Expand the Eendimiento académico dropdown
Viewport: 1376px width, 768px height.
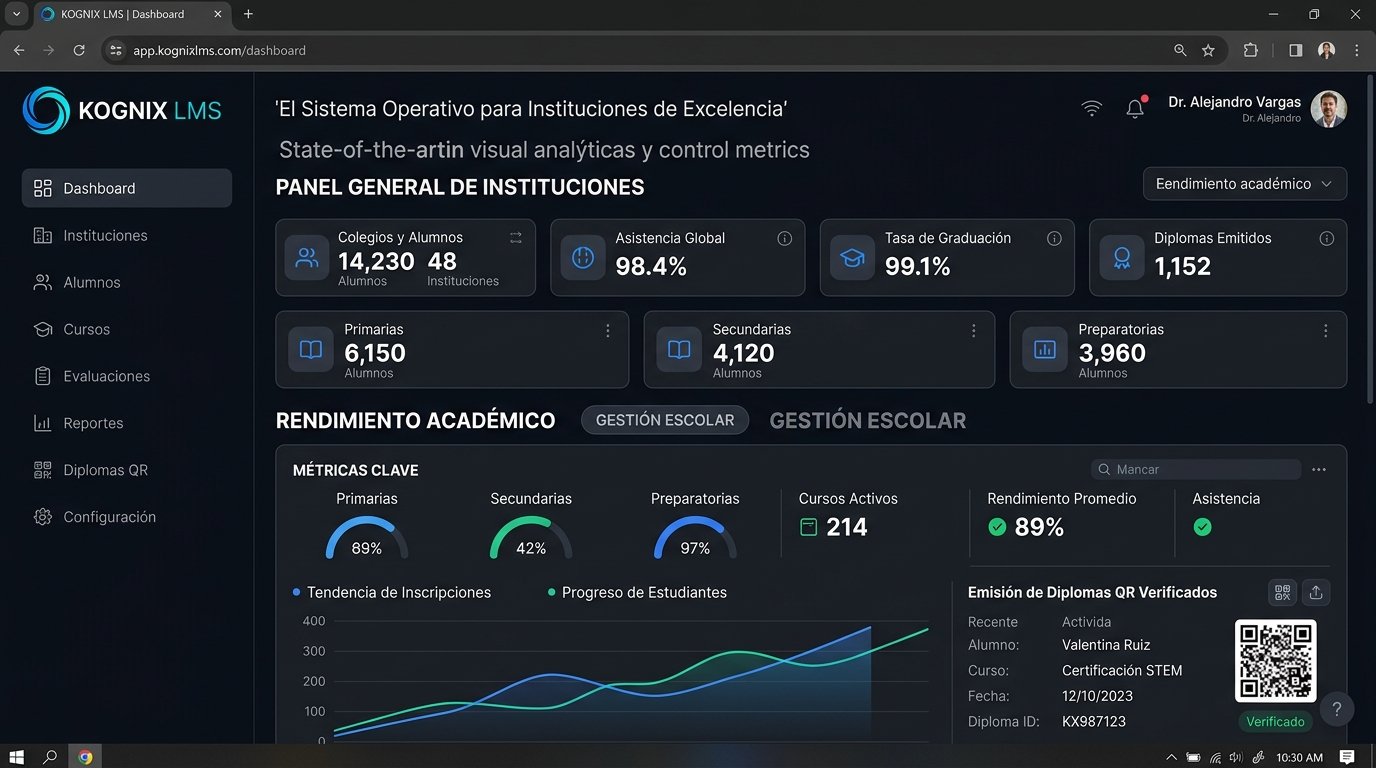tap(1244, 184)
